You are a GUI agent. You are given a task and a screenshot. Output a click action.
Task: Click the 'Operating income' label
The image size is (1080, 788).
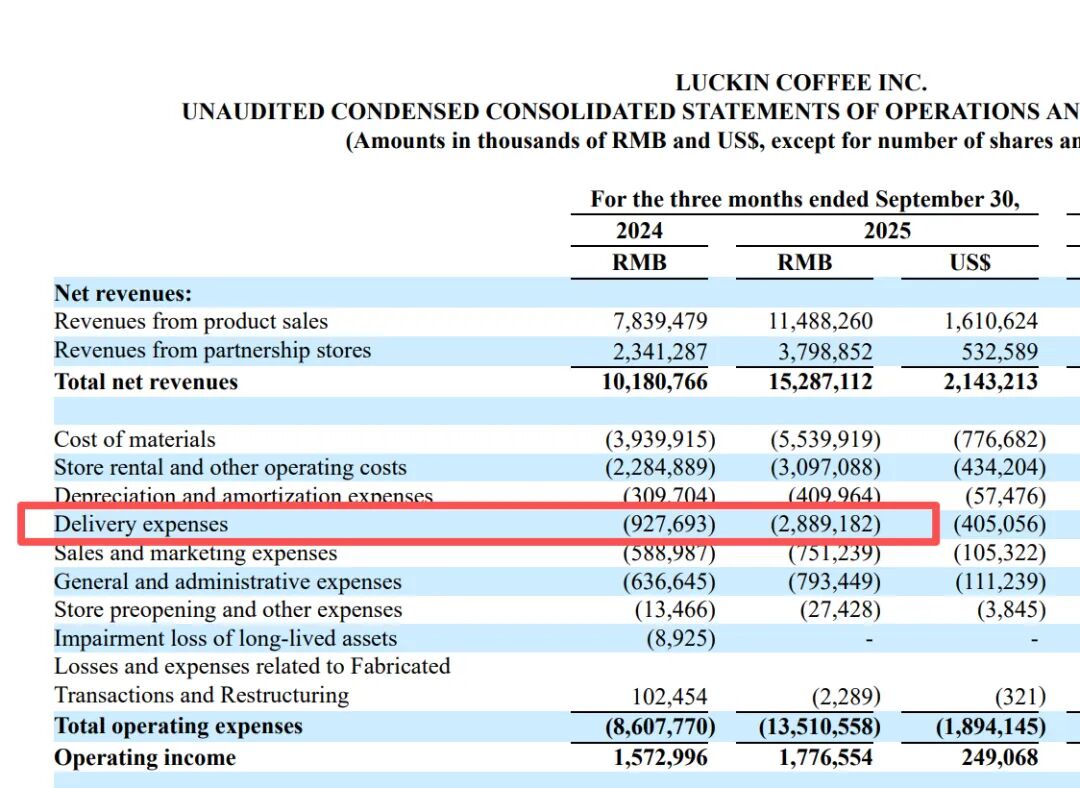point(145,757)
